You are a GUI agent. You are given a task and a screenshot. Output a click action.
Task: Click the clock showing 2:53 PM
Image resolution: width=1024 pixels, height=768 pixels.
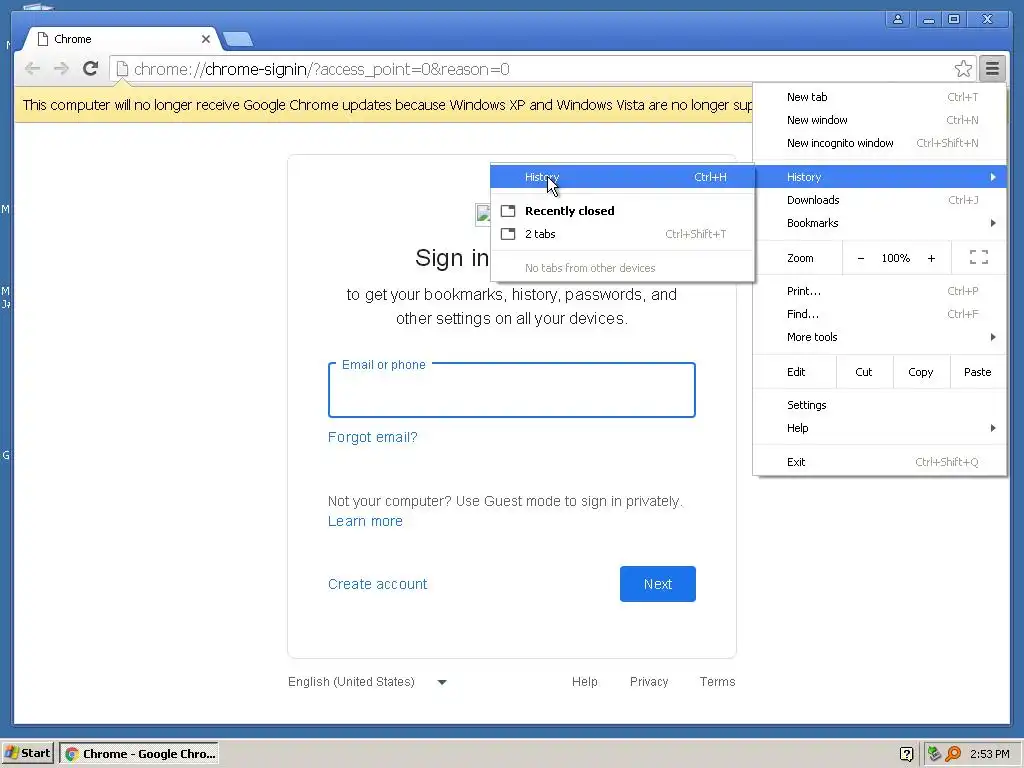tap(989, 754)
